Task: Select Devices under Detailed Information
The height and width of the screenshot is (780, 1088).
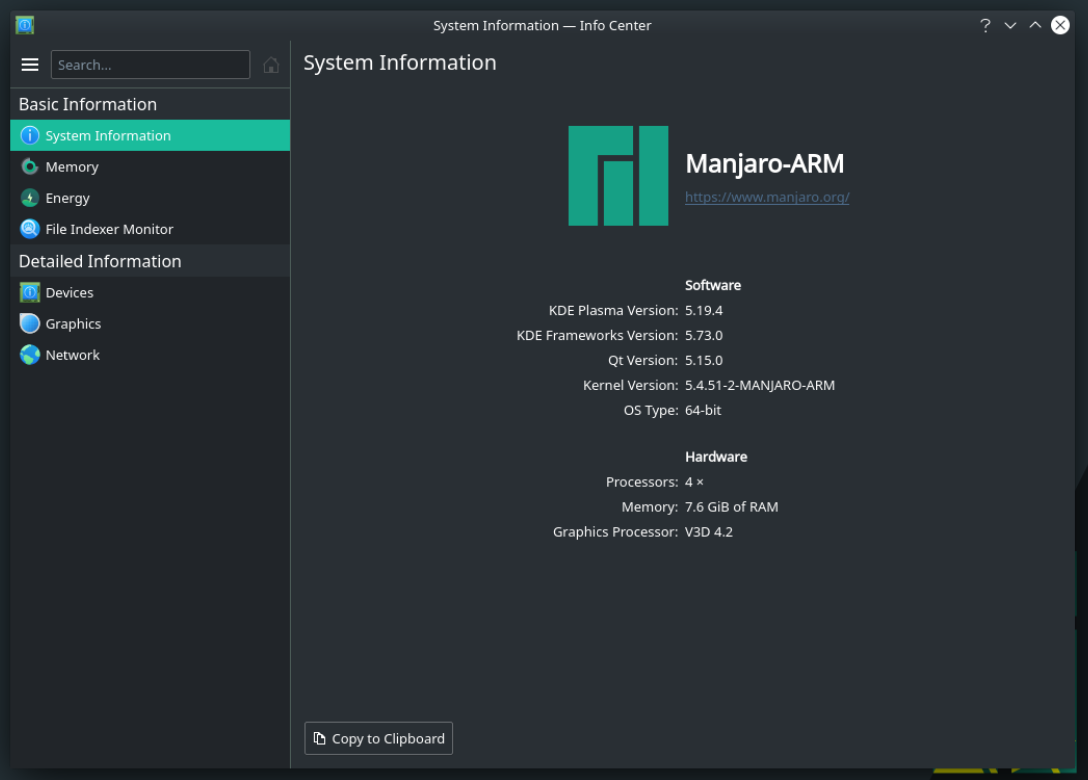Action: pos(70,293)
